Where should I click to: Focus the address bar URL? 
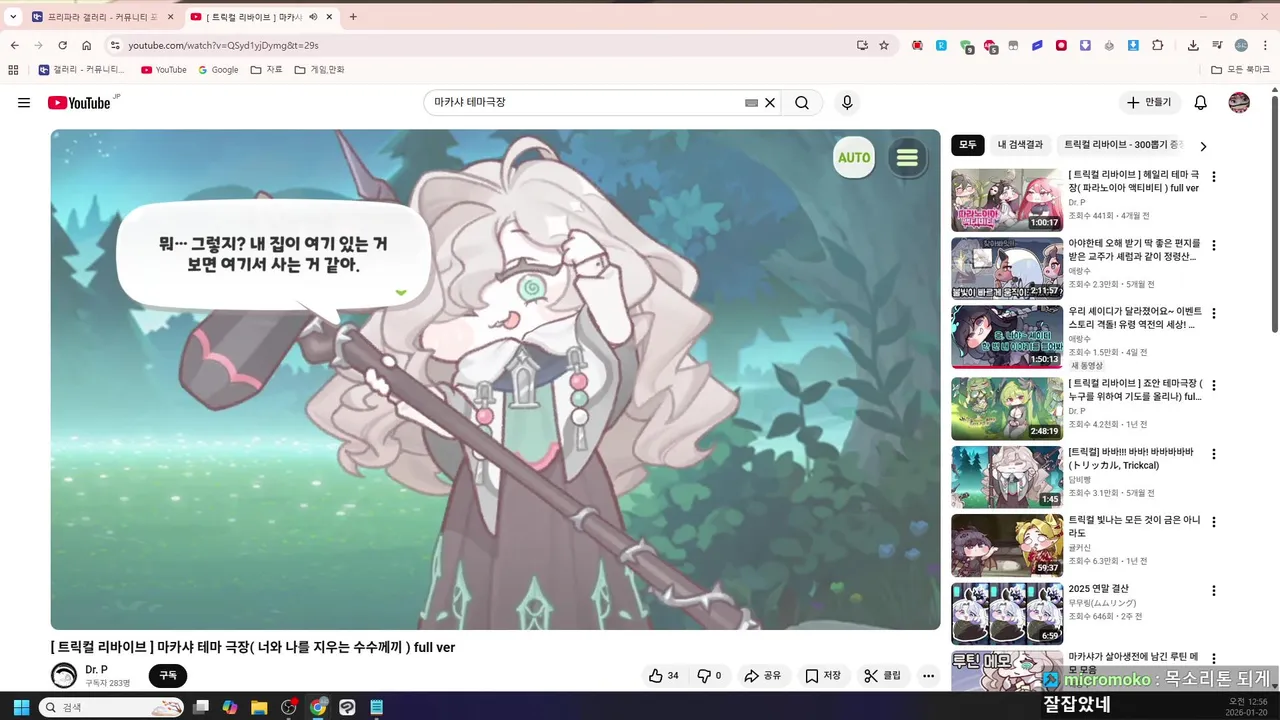(x=480, y=45)
